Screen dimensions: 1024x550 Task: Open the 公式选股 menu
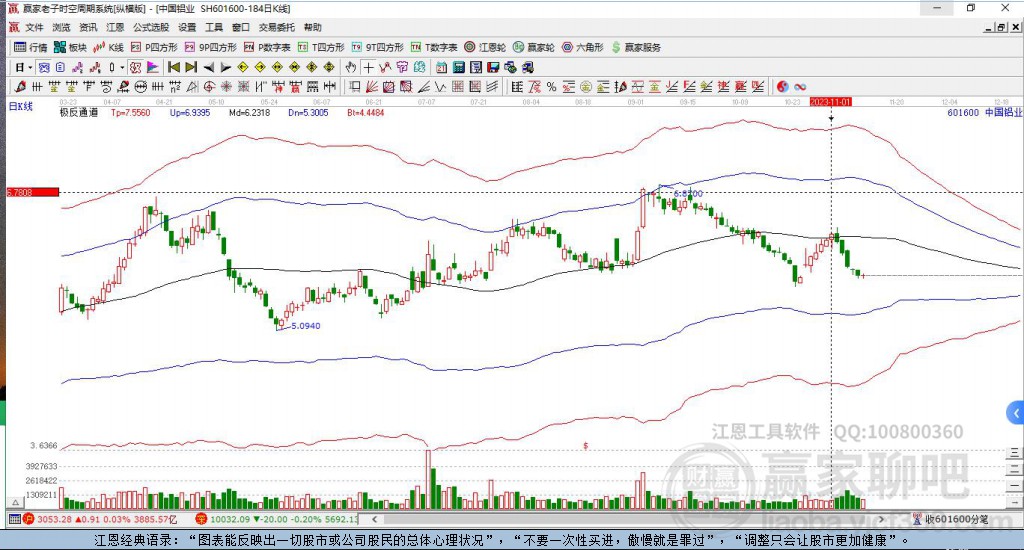(x=151, y=27)
